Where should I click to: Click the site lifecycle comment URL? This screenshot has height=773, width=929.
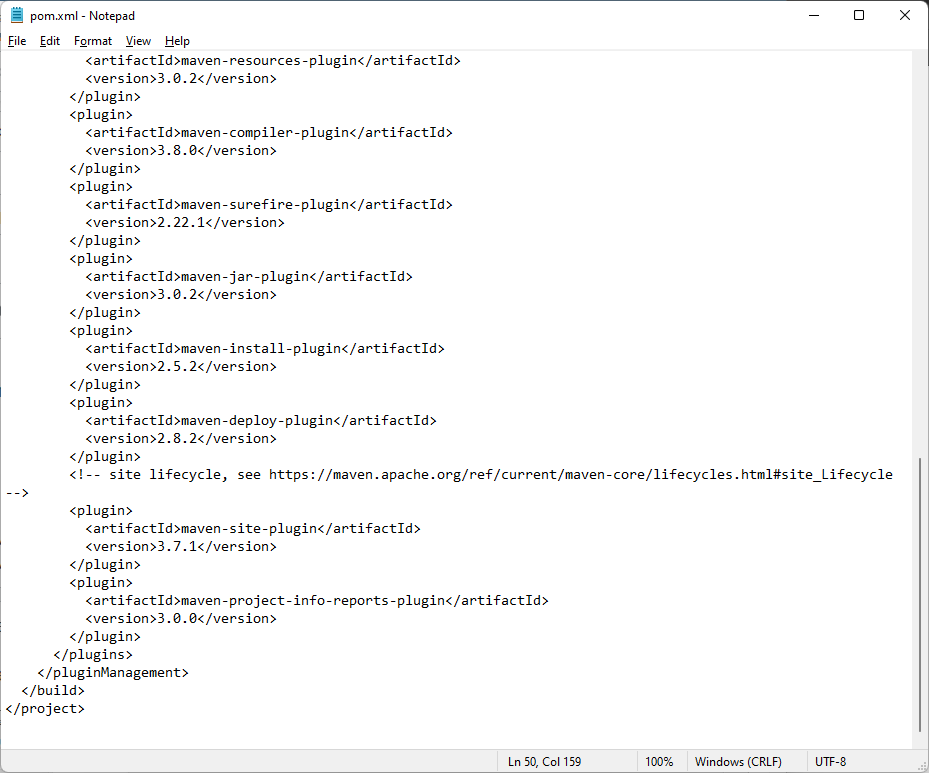click(x=581, y=474)
